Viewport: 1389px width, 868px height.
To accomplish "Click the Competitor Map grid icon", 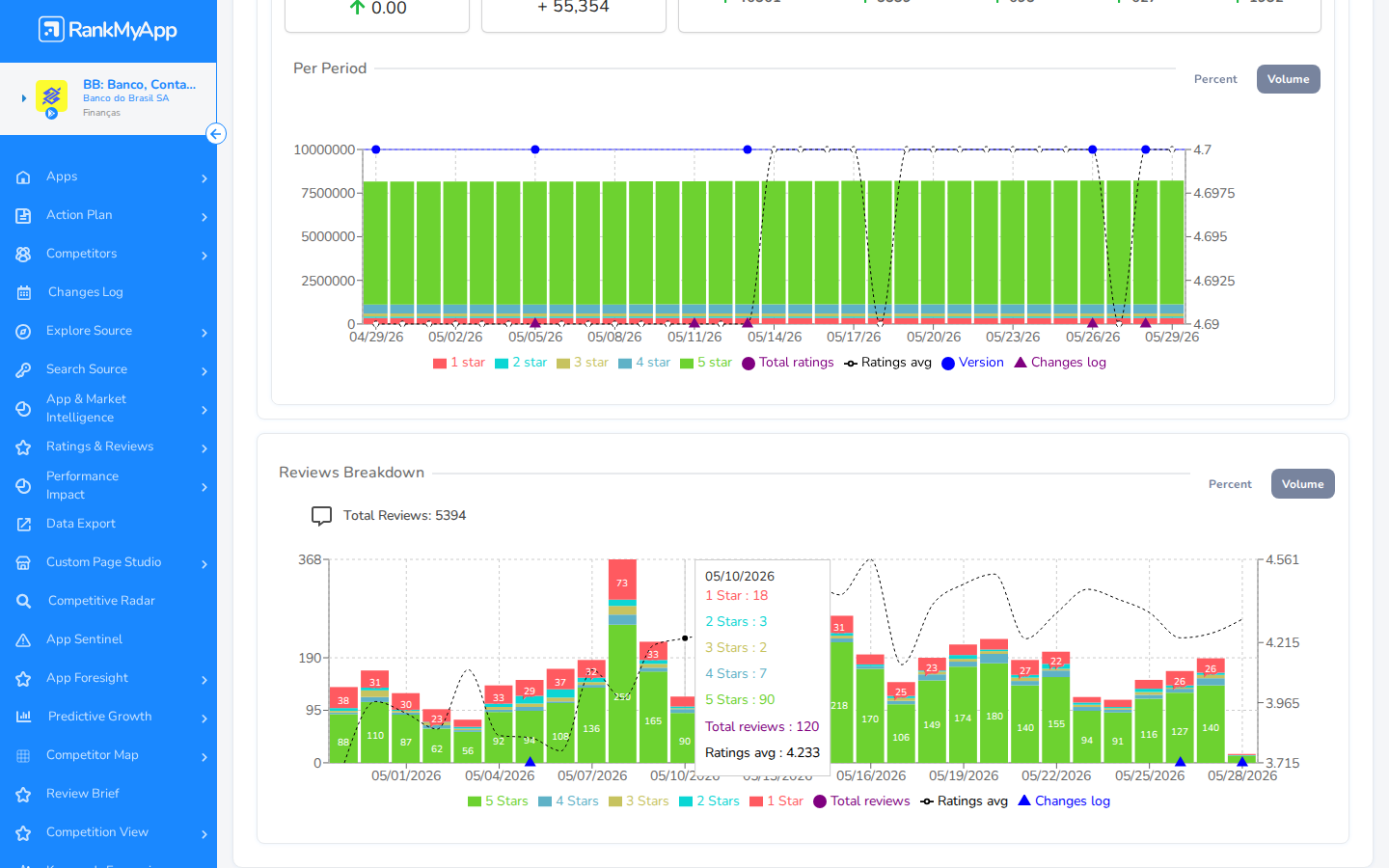I will click(x=23, y=756).
